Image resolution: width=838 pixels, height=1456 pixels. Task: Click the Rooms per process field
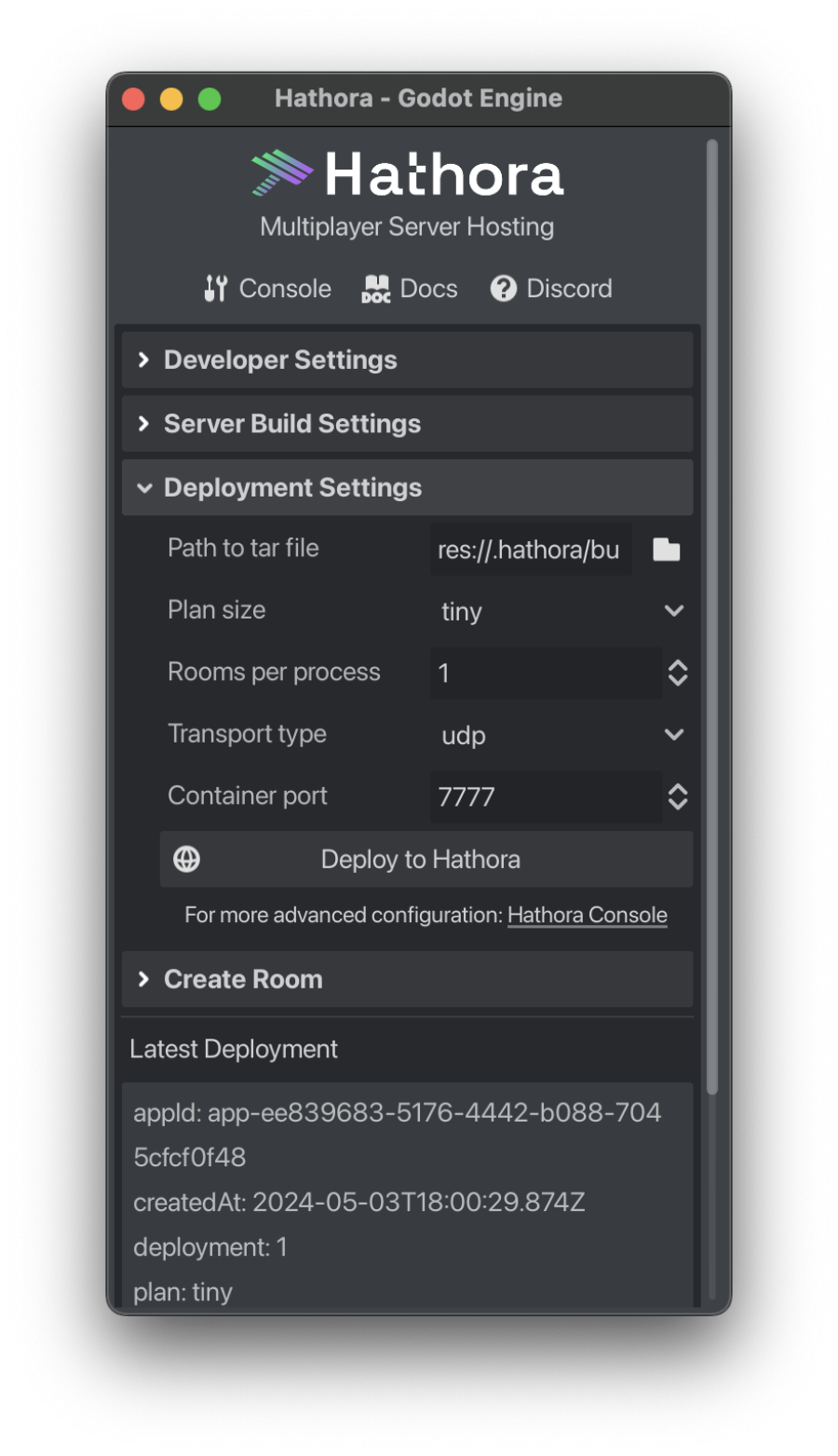546,673
